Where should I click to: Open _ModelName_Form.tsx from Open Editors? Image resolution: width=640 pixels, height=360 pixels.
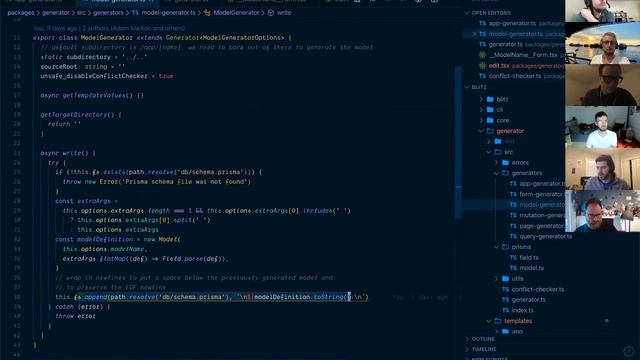pos(522,55)
